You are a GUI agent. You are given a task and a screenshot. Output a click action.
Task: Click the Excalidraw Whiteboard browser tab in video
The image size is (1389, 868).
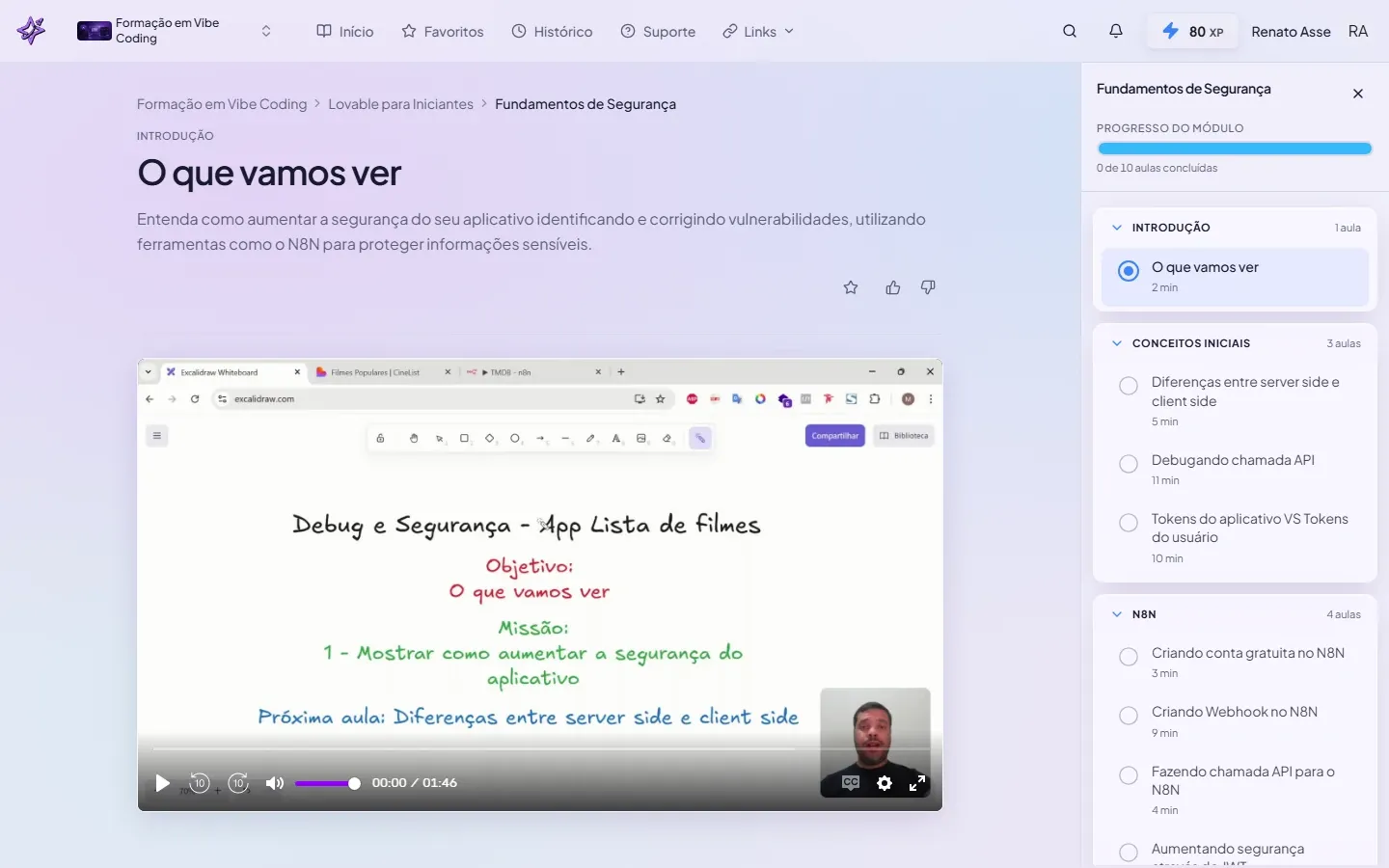[x=231, y=372]
